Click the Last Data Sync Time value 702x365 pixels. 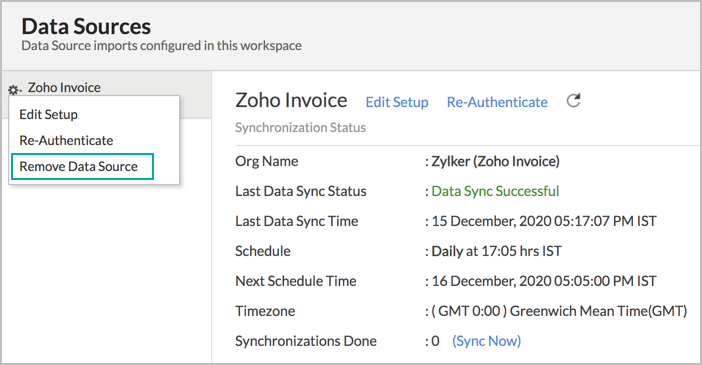pos(544,221)
